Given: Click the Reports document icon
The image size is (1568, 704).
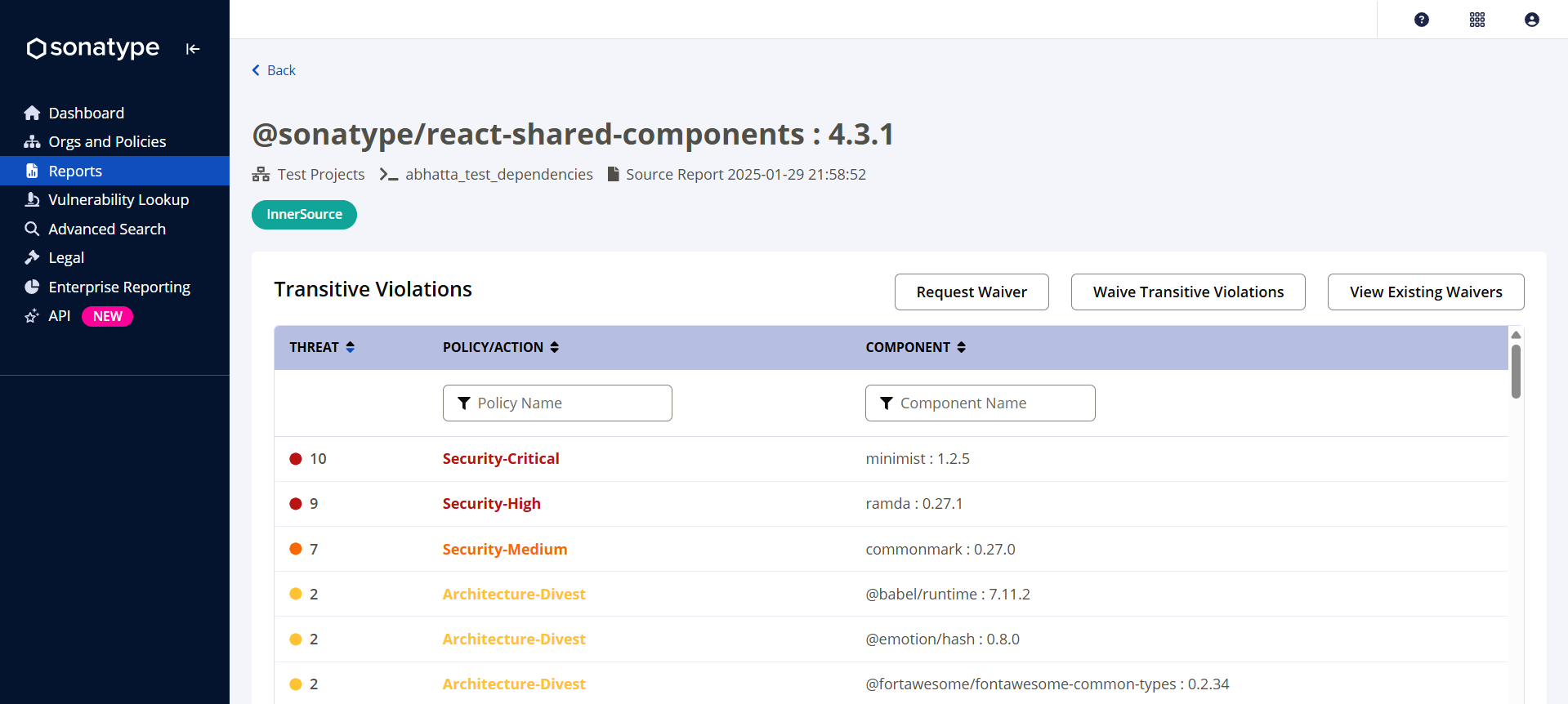Looking at the screenshot, I should coord(32,171).
